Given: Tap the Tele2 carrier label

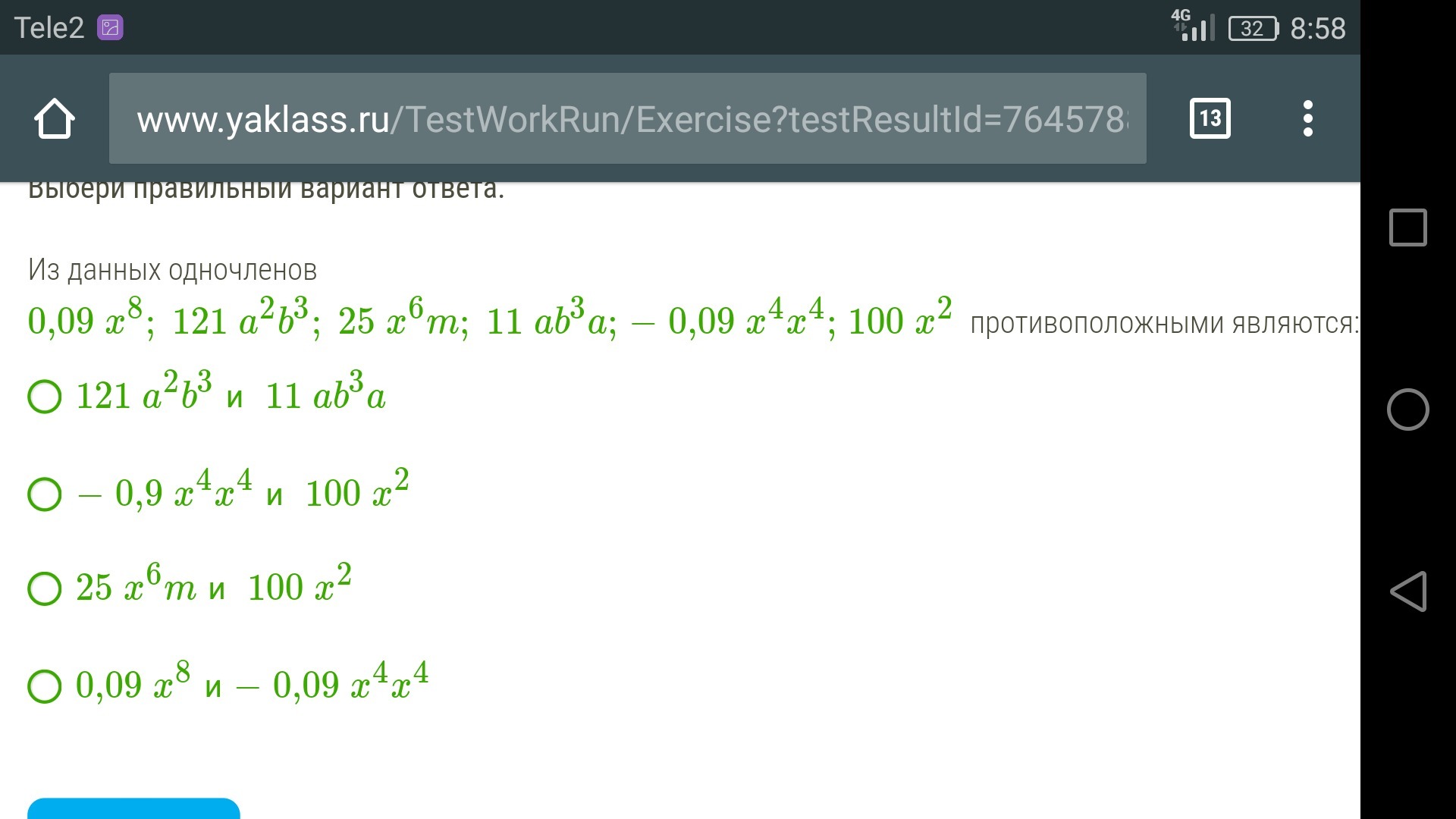Looking at the screenshot, I should point(49,28).
